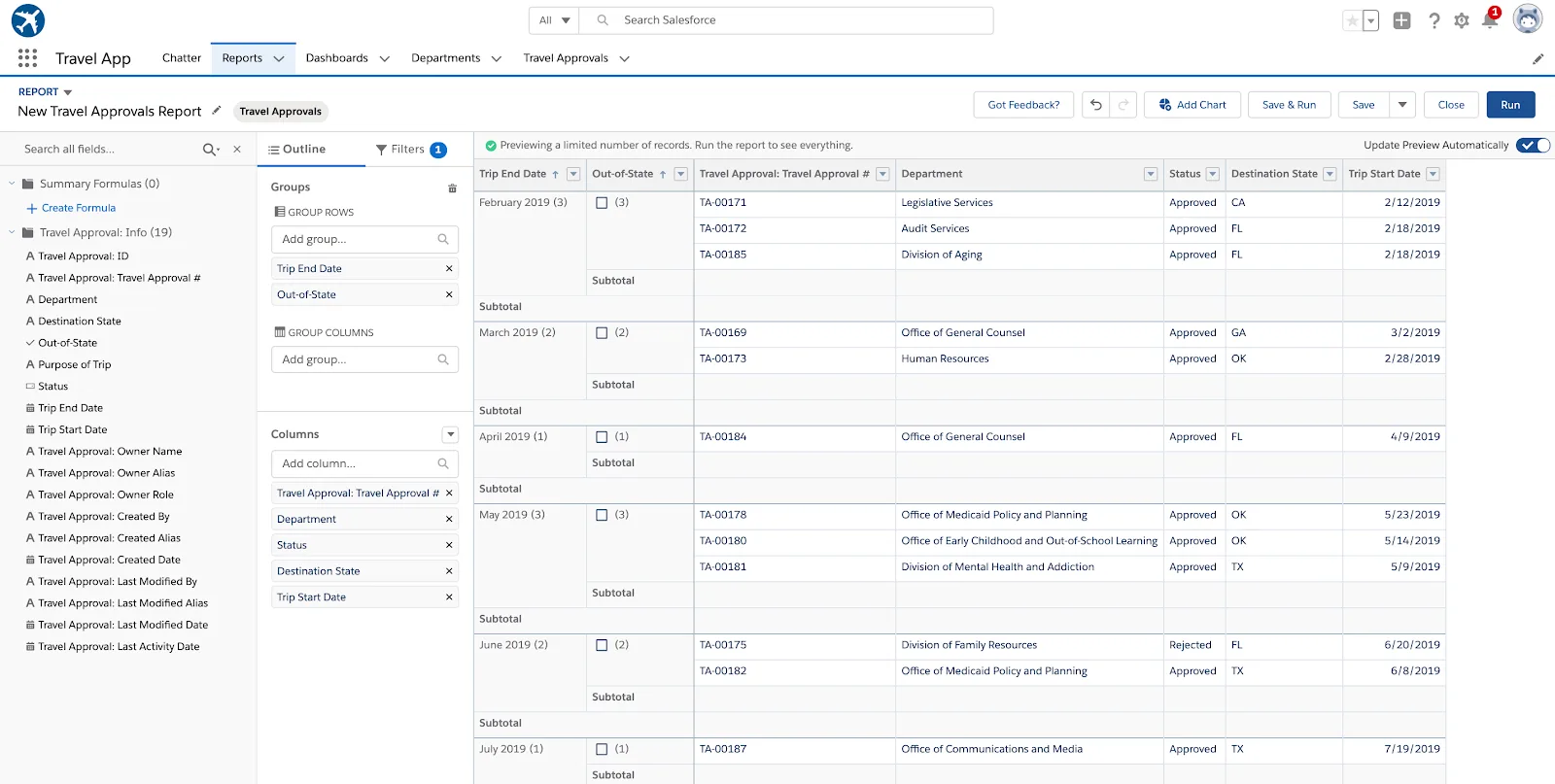Collapse the Summary Formulas folder
The height and width of the screenshot is (784, 1555).
click(12, 184)
